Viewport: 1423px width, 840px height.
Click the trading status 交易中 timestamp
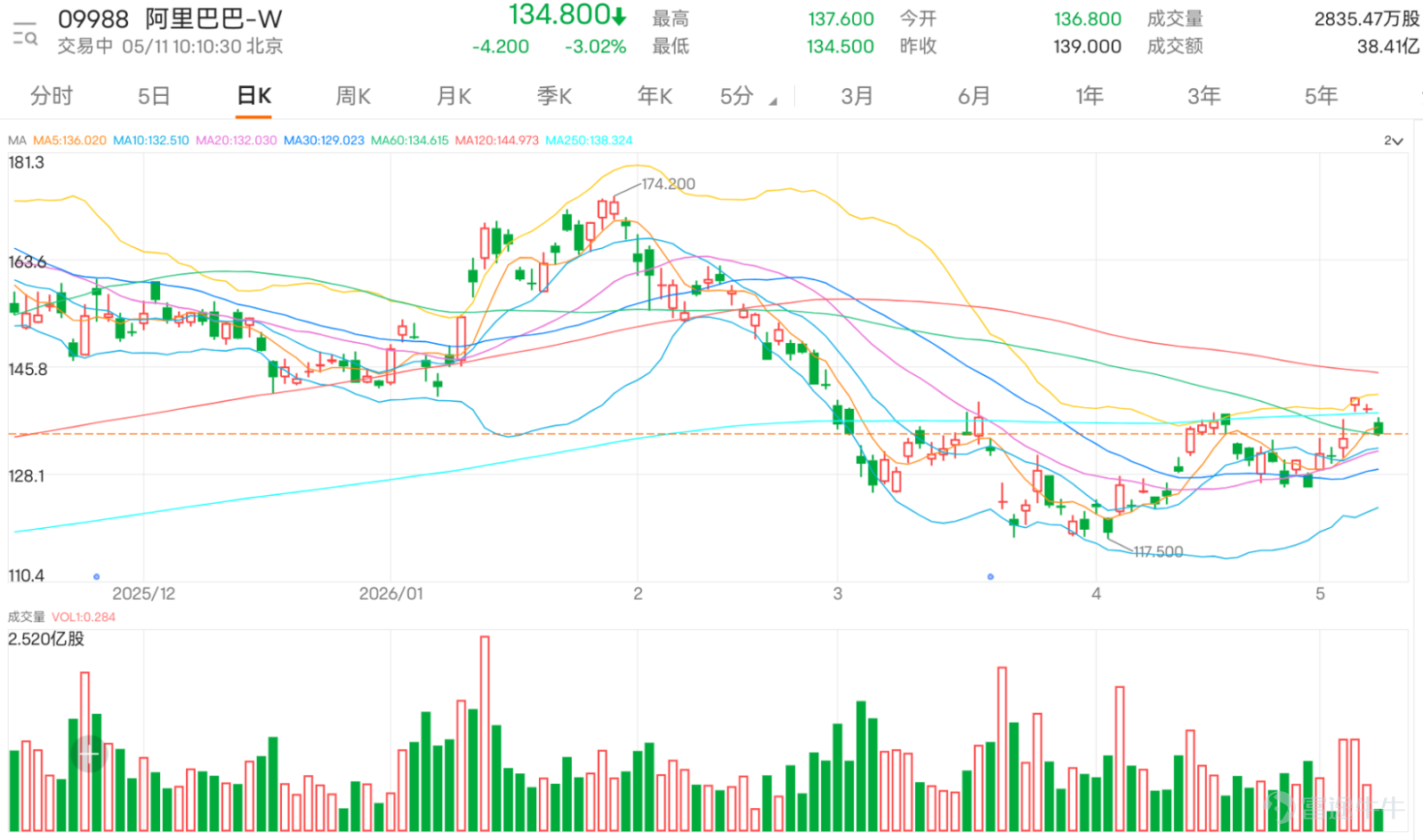pyautogui.click(x=171, y=46)
